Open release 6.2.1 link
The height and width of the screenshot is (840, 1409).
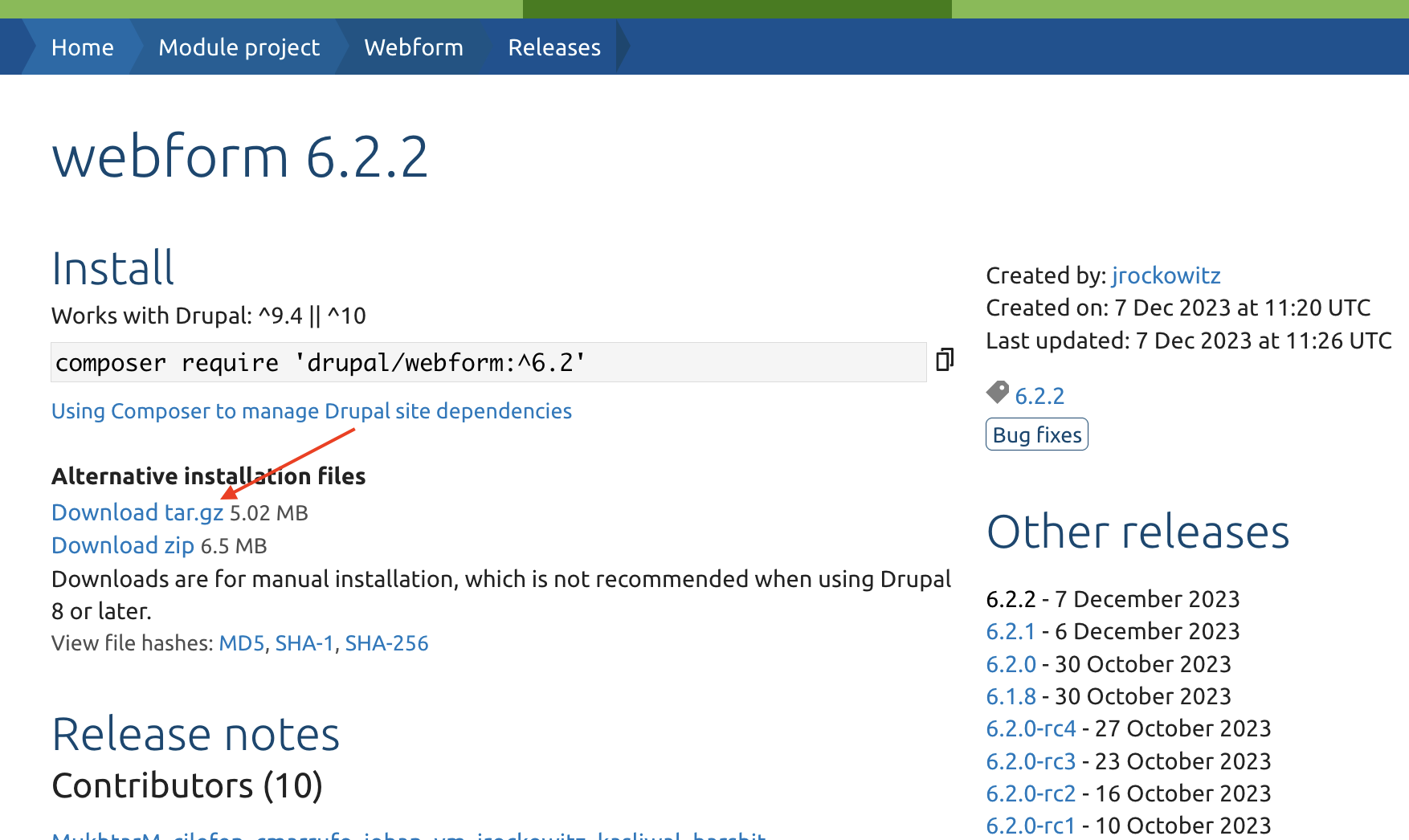click(1011, 631)
